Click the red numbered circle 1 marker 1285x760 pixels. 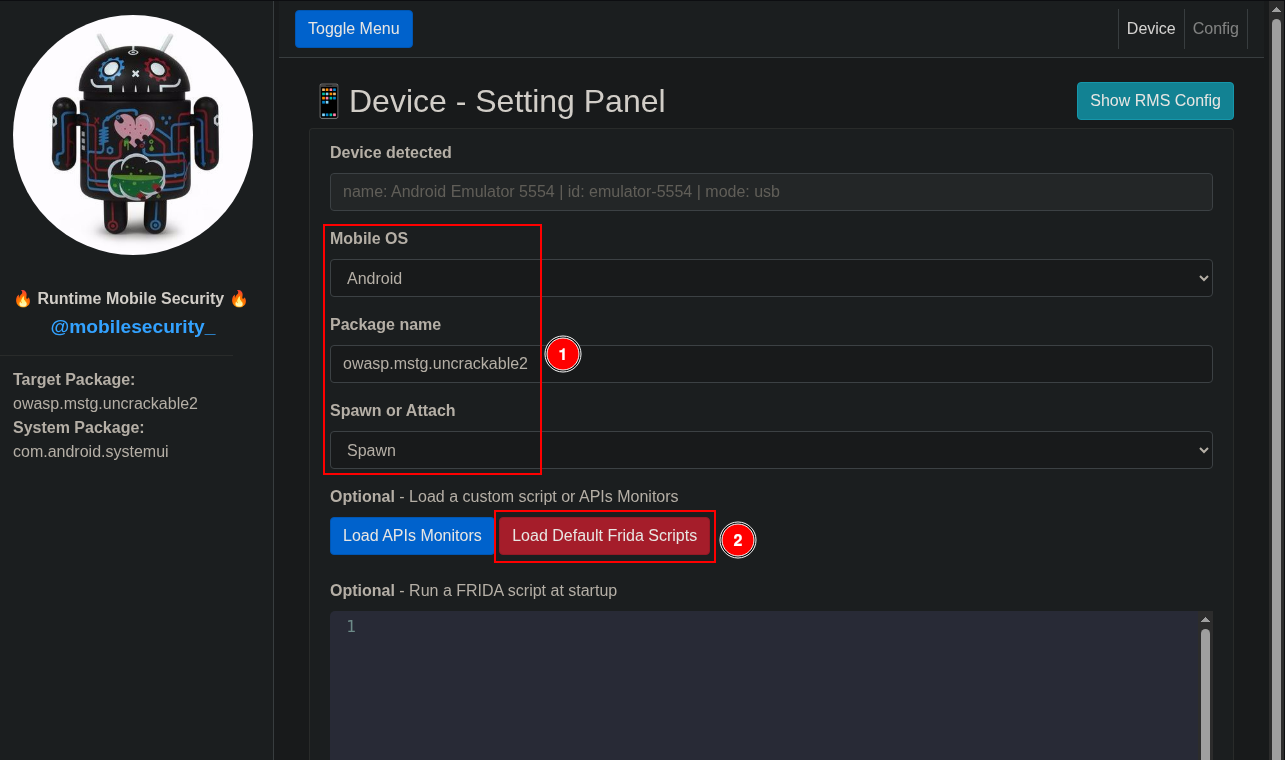pyautogui.click(x=562, y=354)
